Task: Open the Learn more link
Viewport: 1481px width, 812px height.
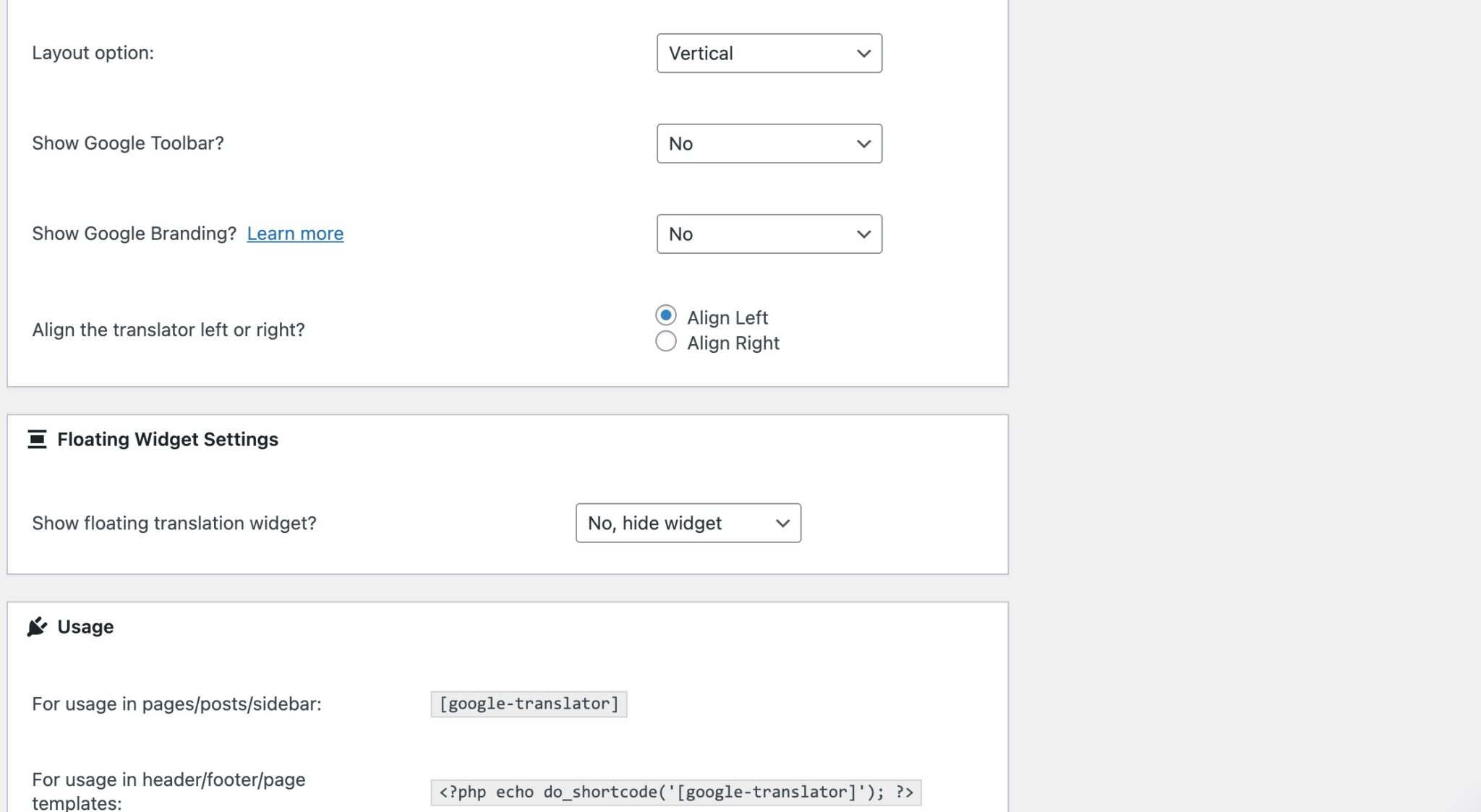Action: pyautogui.click(x=295, y=234)
